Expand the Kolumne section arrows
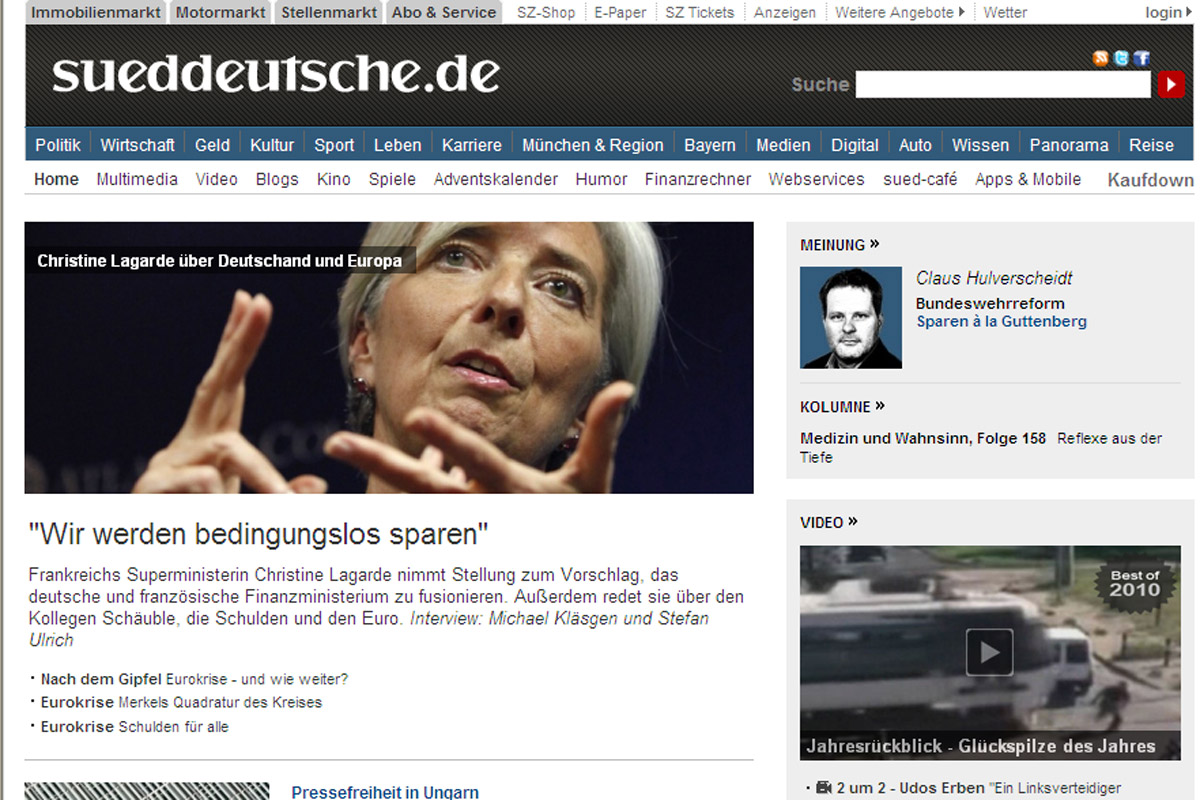This screenshot has width=1200, height=800. coord(880,406)
